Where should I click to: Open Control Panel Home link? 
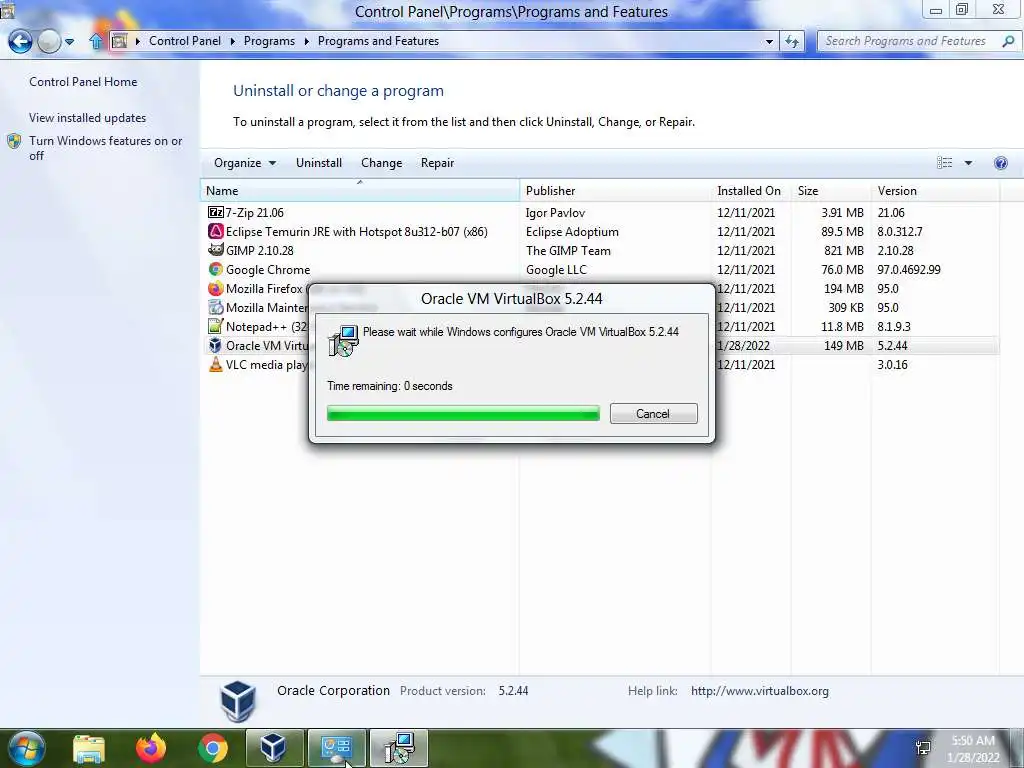coord(83,82)
